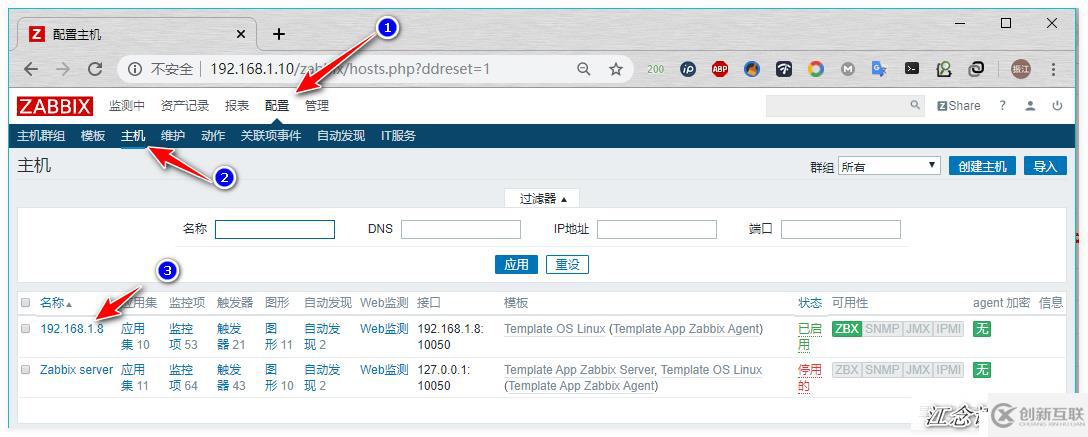
Task: Click the 应用 filter button
Action: [516, 264]
